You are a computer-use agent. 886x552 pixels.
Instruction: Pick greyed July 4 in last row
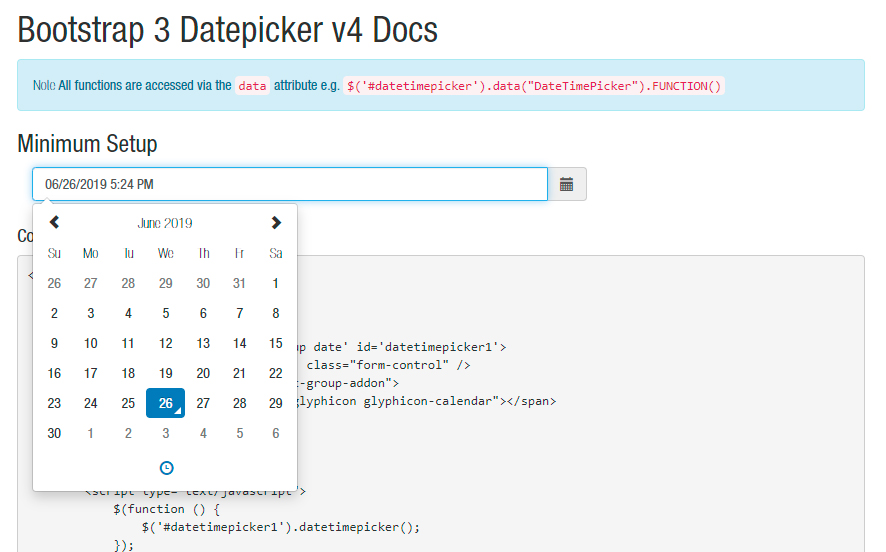click(x=203, y=433)
